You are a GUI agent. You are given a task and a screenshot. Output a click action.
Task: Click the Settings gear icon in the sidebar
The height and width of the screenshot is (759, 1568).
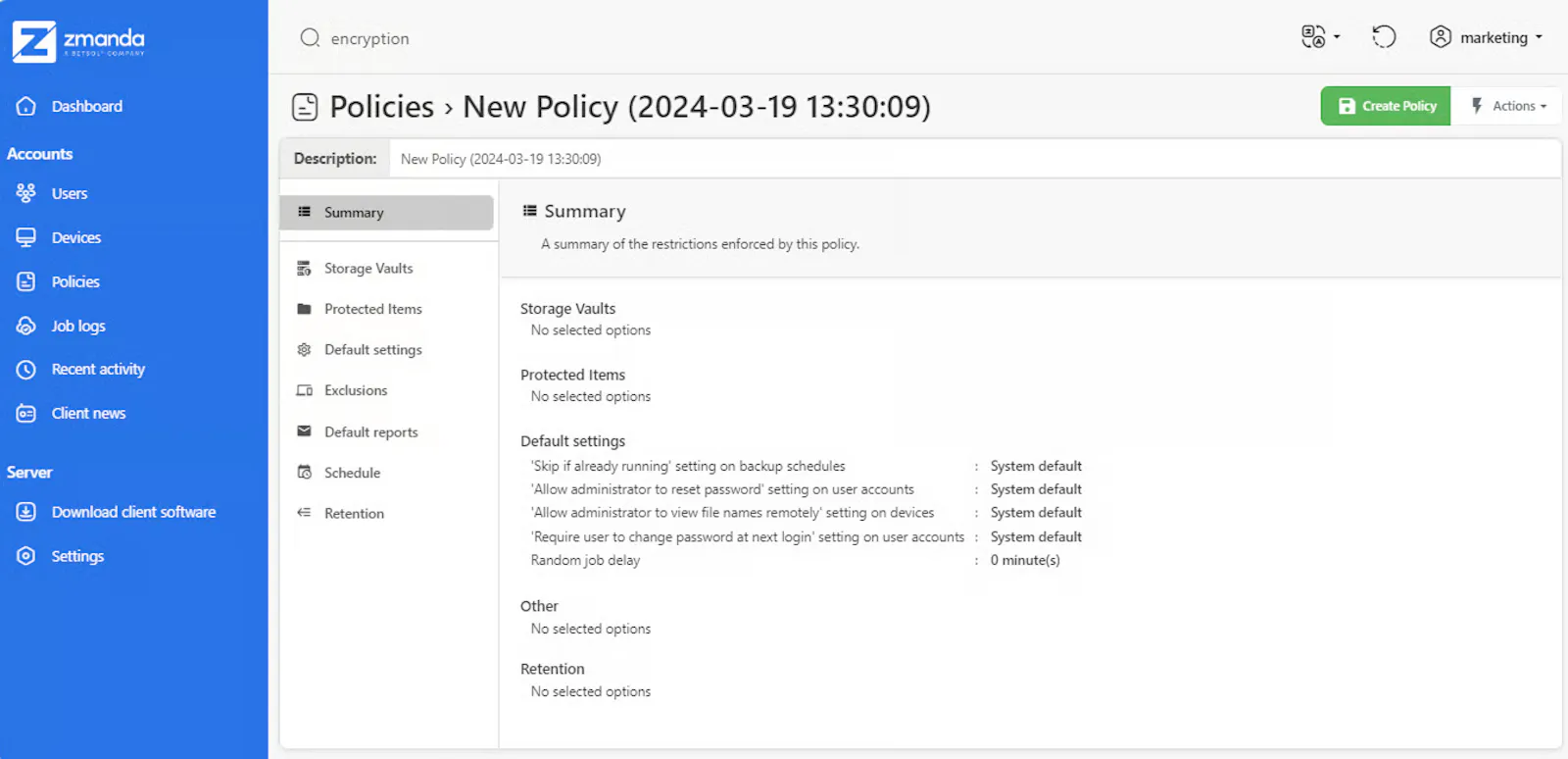coord(26,556)
